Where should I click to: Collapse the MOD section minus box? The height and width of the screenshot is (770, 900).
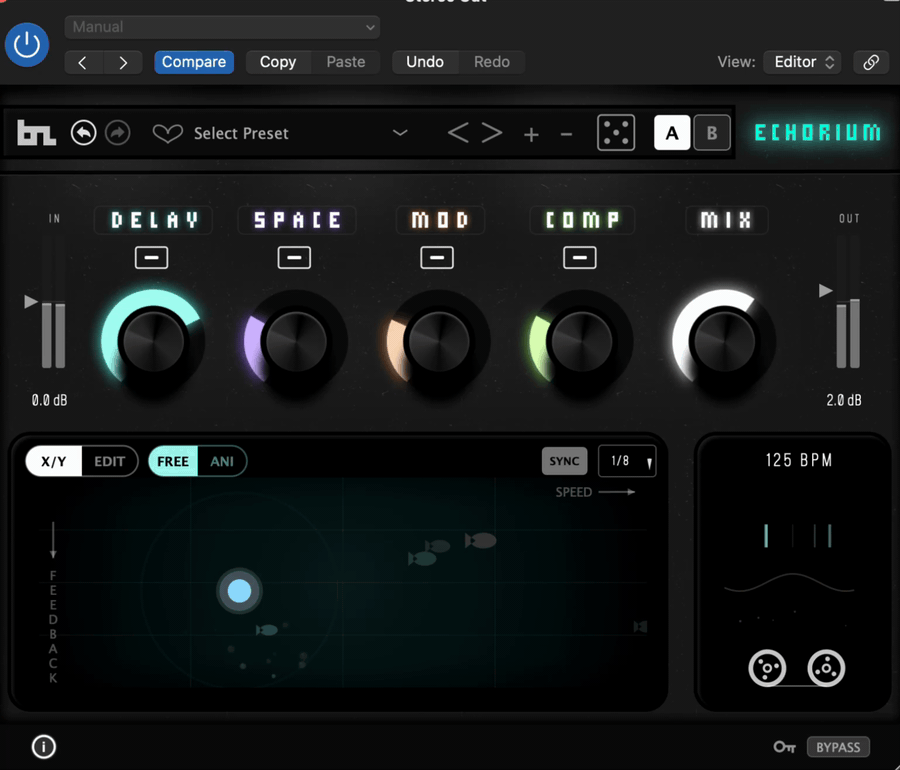coord(437,258)
